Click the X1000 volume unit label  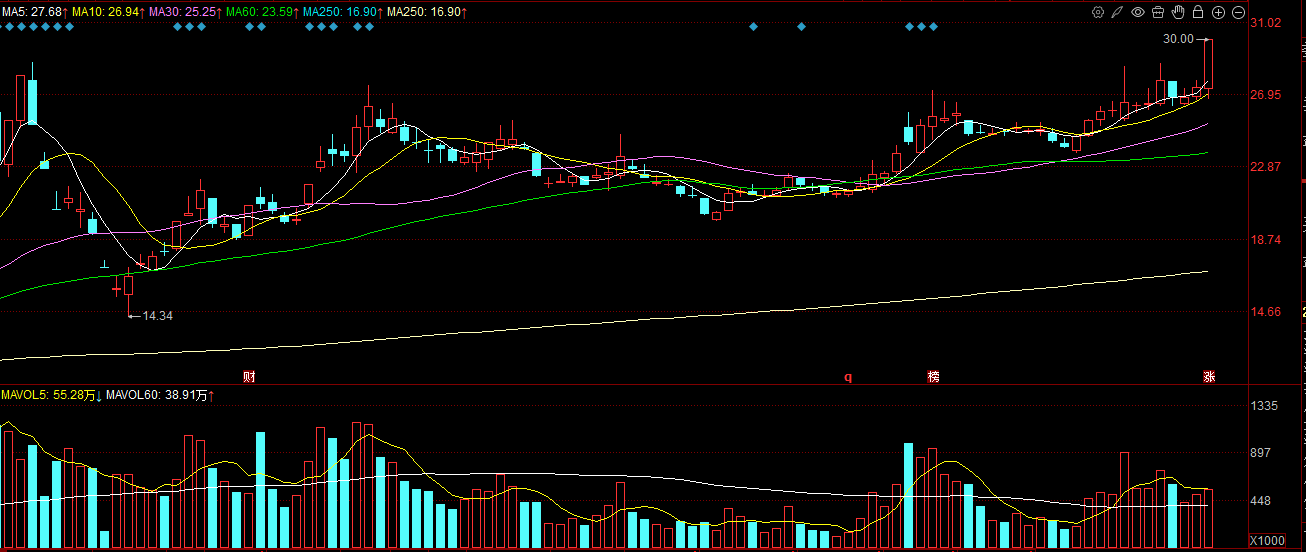tap(1267, 540)
